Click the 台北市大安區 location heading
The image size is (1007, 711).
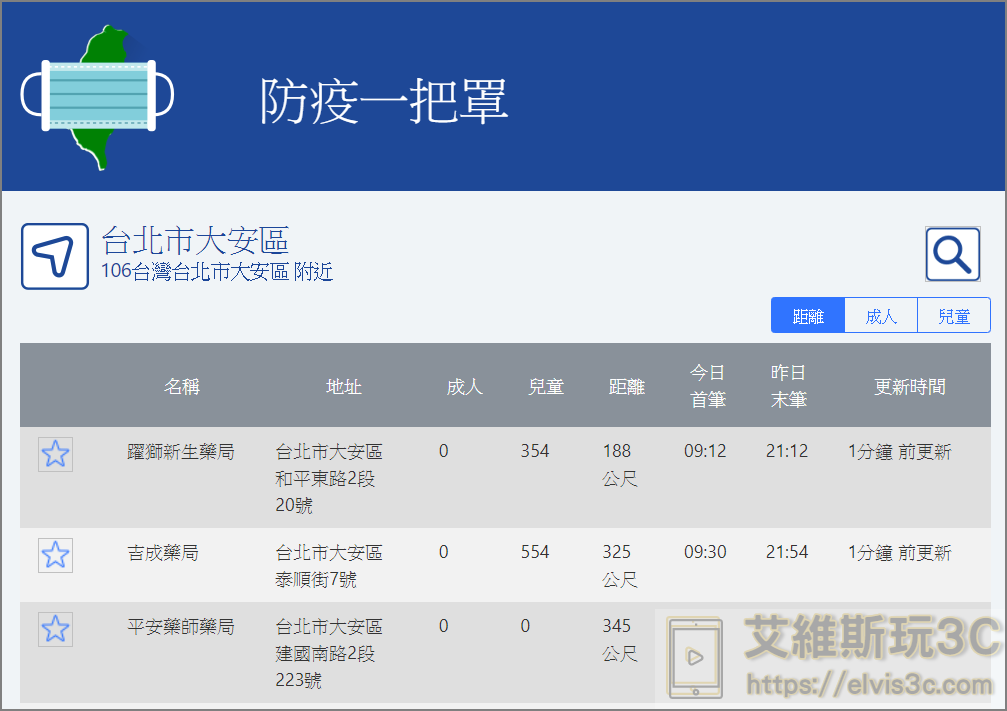[x=195, y=240]
